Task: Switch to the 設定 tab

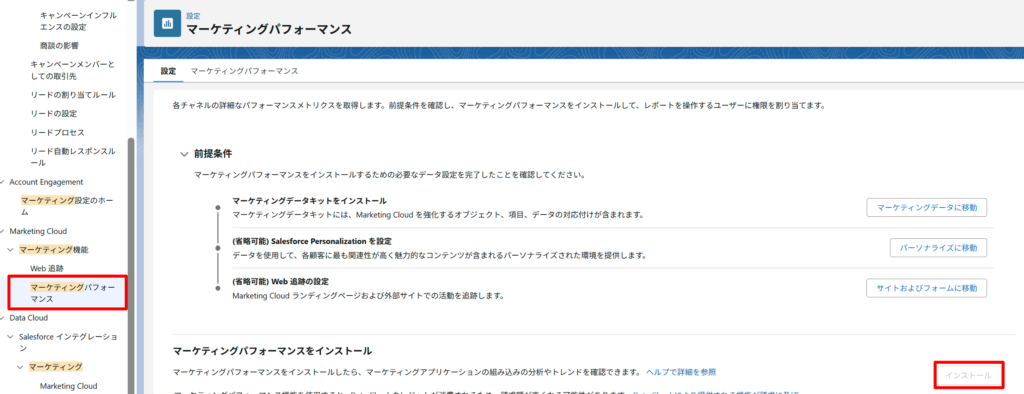Action: (168, 71)
